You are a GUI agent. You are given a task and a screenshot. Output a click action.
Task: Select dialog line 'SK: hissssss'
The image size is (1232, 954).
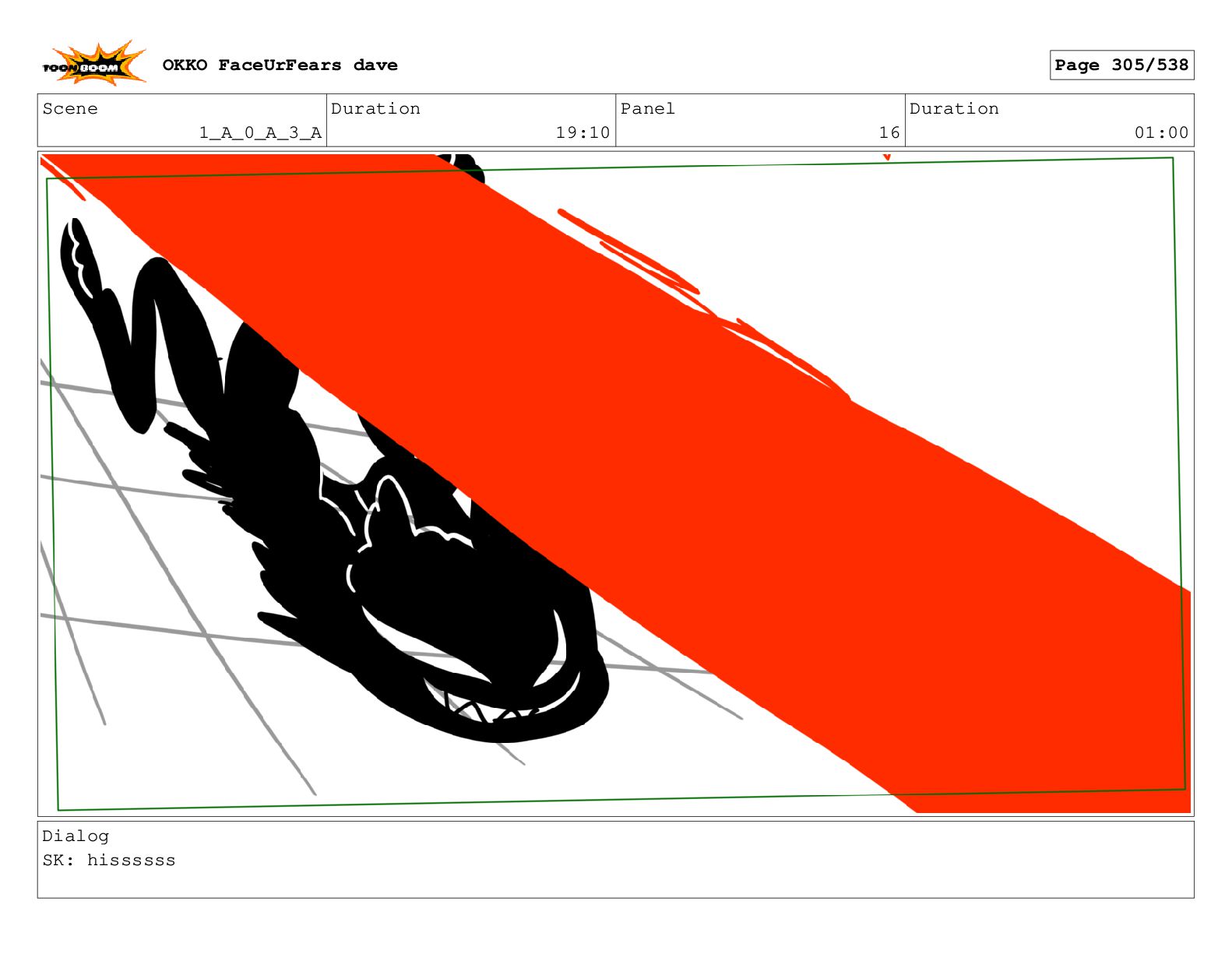(109, 860)
